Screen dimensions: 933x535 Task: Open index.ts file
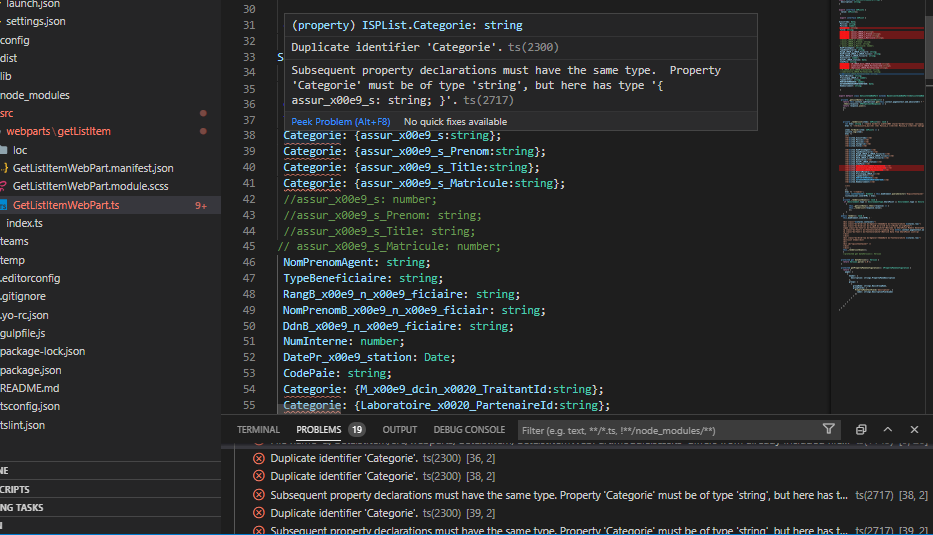pos(24,223)
